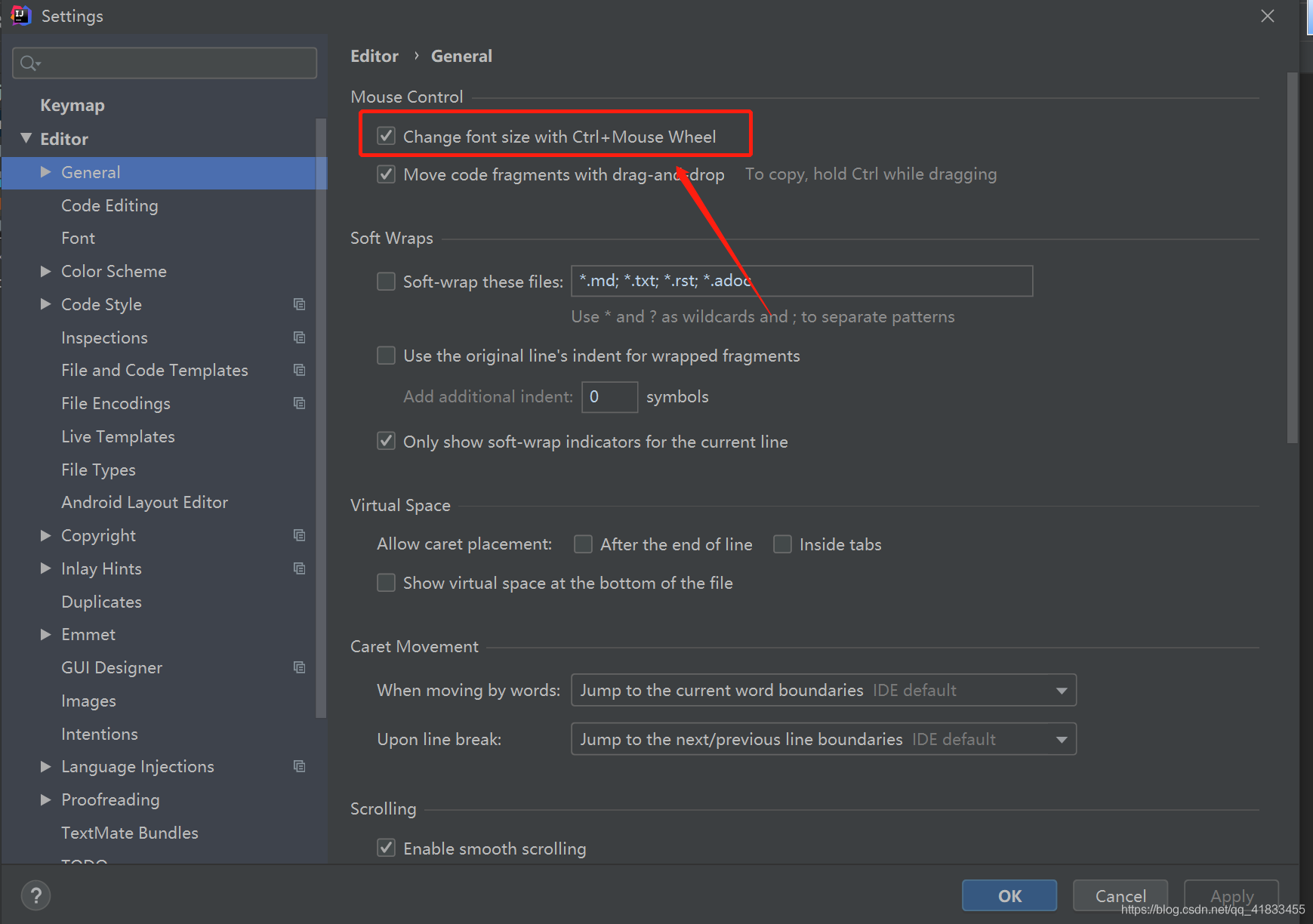The width and height of the screenshot is (1313, 924).
Task: Close the Settings dialog with X
Action: click(1268, 16)
